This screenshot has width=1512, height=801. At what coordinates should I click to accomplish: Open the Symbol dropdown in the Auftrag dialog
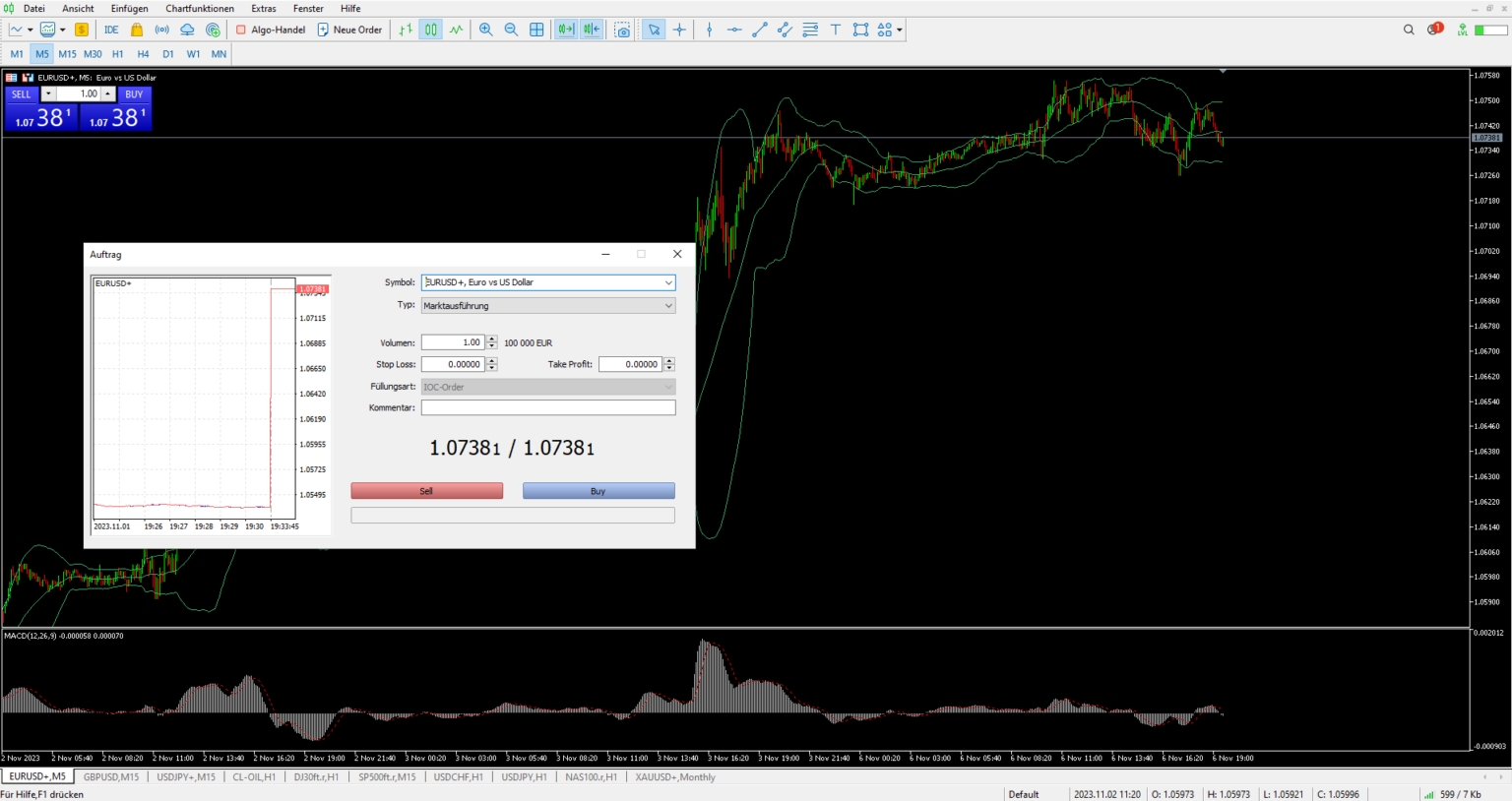point(670,282)
